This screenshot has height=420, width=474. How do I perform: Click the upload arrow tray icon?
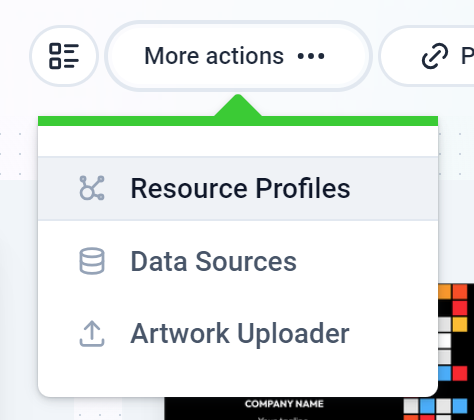pos(92,334)
